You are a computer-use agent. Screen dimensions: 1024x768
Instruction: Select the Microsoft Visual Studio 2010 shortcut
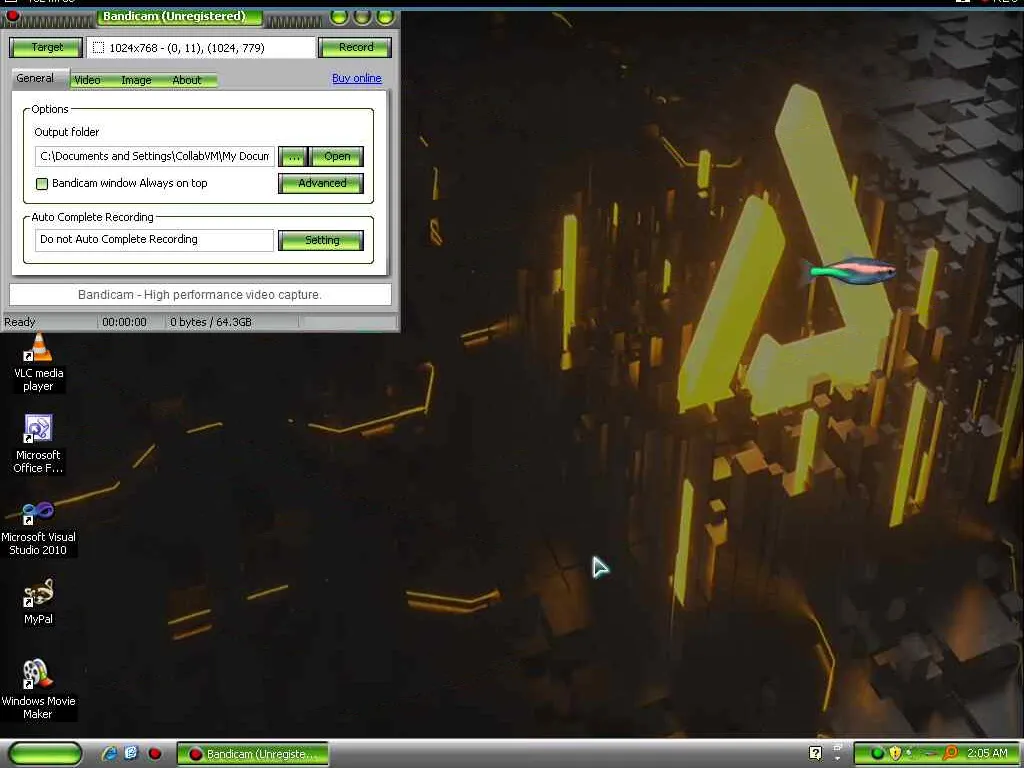pos(38,529)
